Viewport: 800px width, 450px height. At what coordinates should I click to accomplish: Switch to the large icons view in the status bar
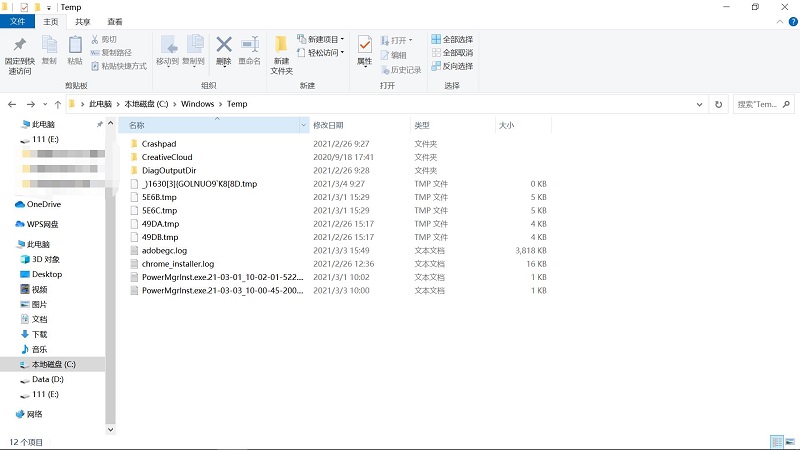click(x=790, y=441)
